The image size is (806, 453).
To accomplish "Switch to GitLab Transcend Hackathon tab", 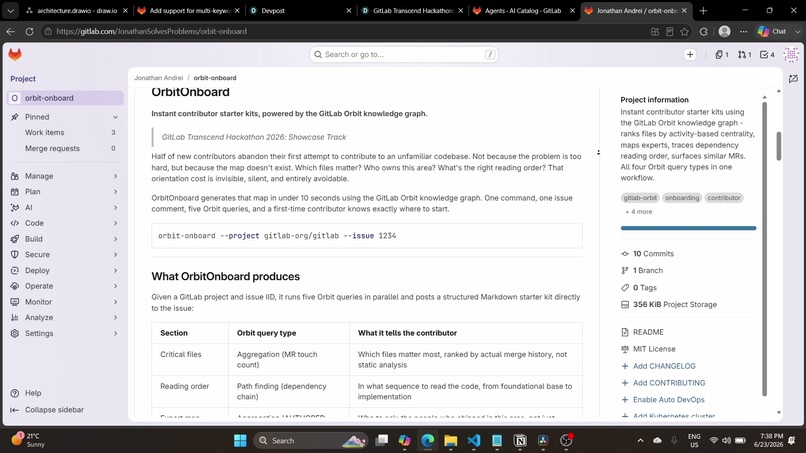I will (411, 10).
